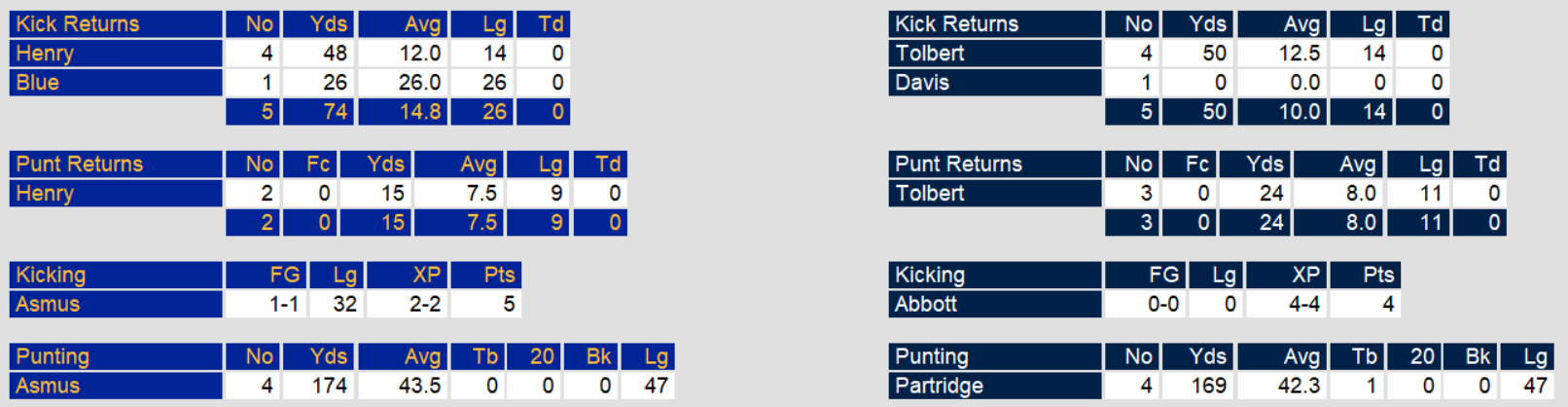The width and height of the screenshot is (1568, 407).
Task: Click the navy Punting section header
Action: coord(931,357)
